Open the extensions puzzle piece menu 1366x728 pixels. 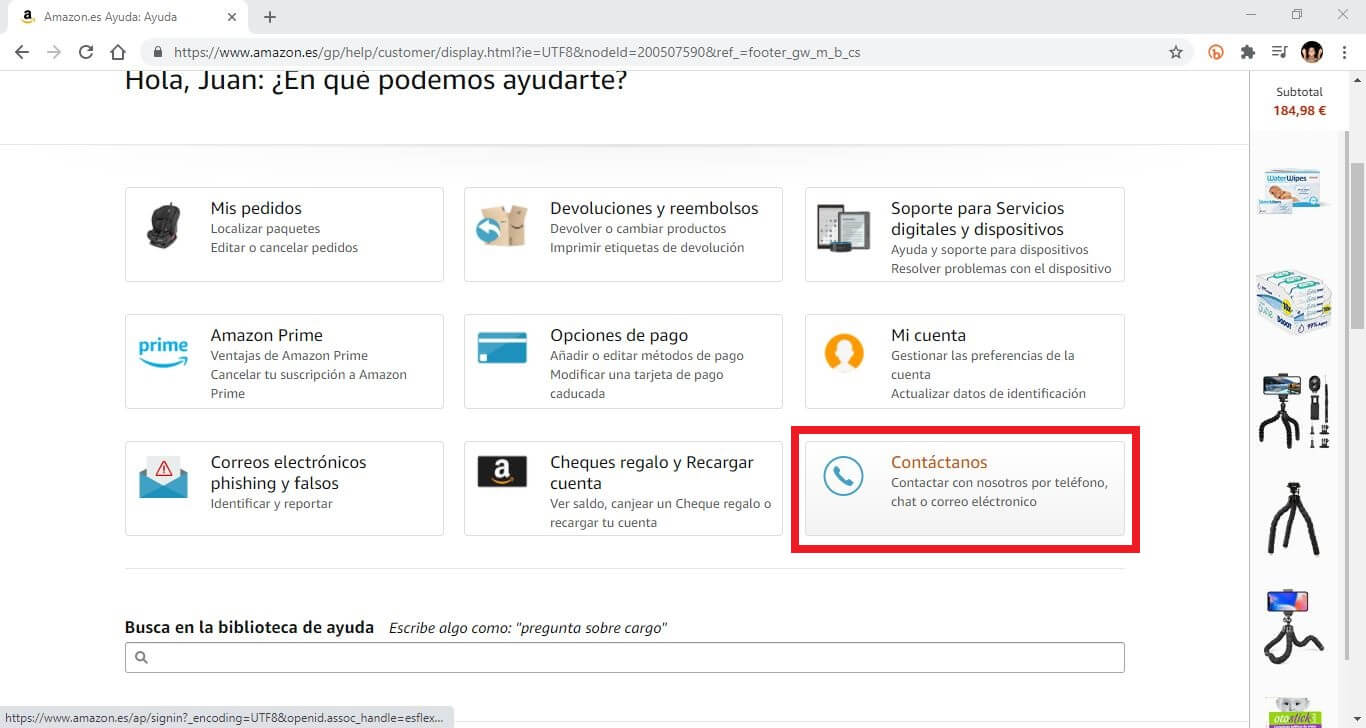pyautogui.click(x=1247, y=52)
